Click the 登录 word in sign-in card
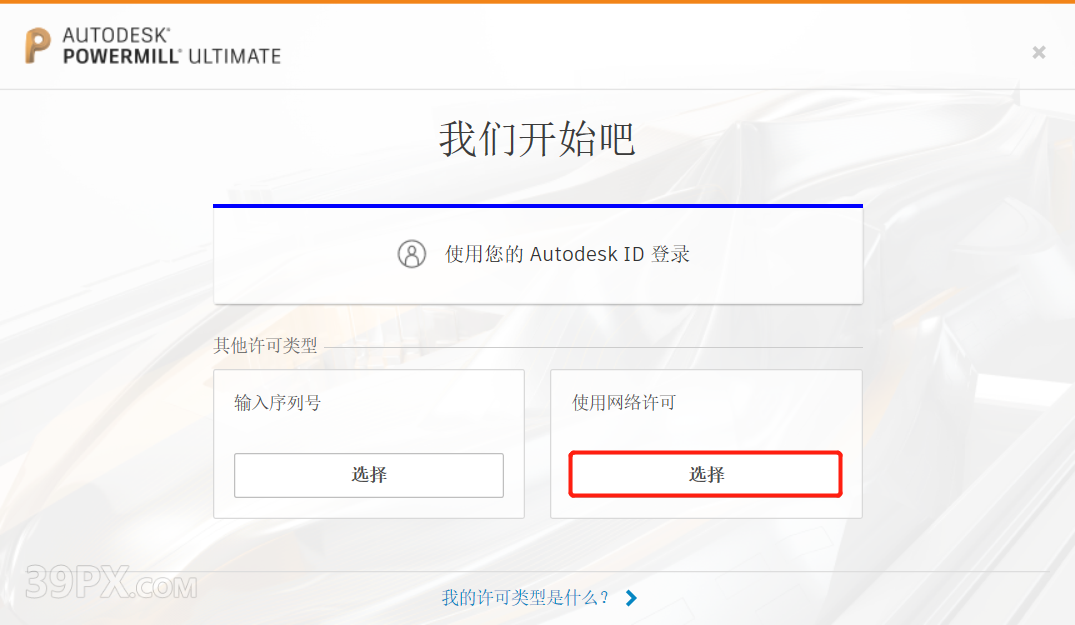 pyautogui.click(x=671, y=254)
